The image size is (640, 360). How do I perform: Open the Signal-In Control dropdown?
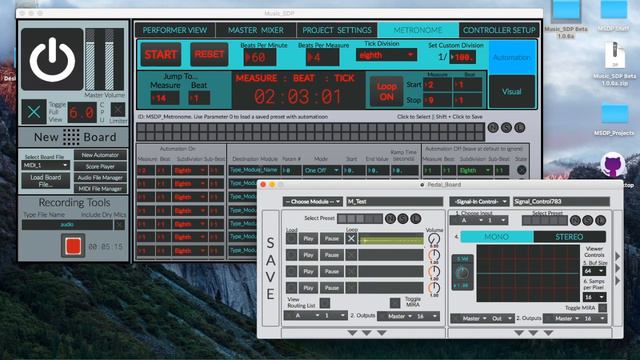[480, 202]
